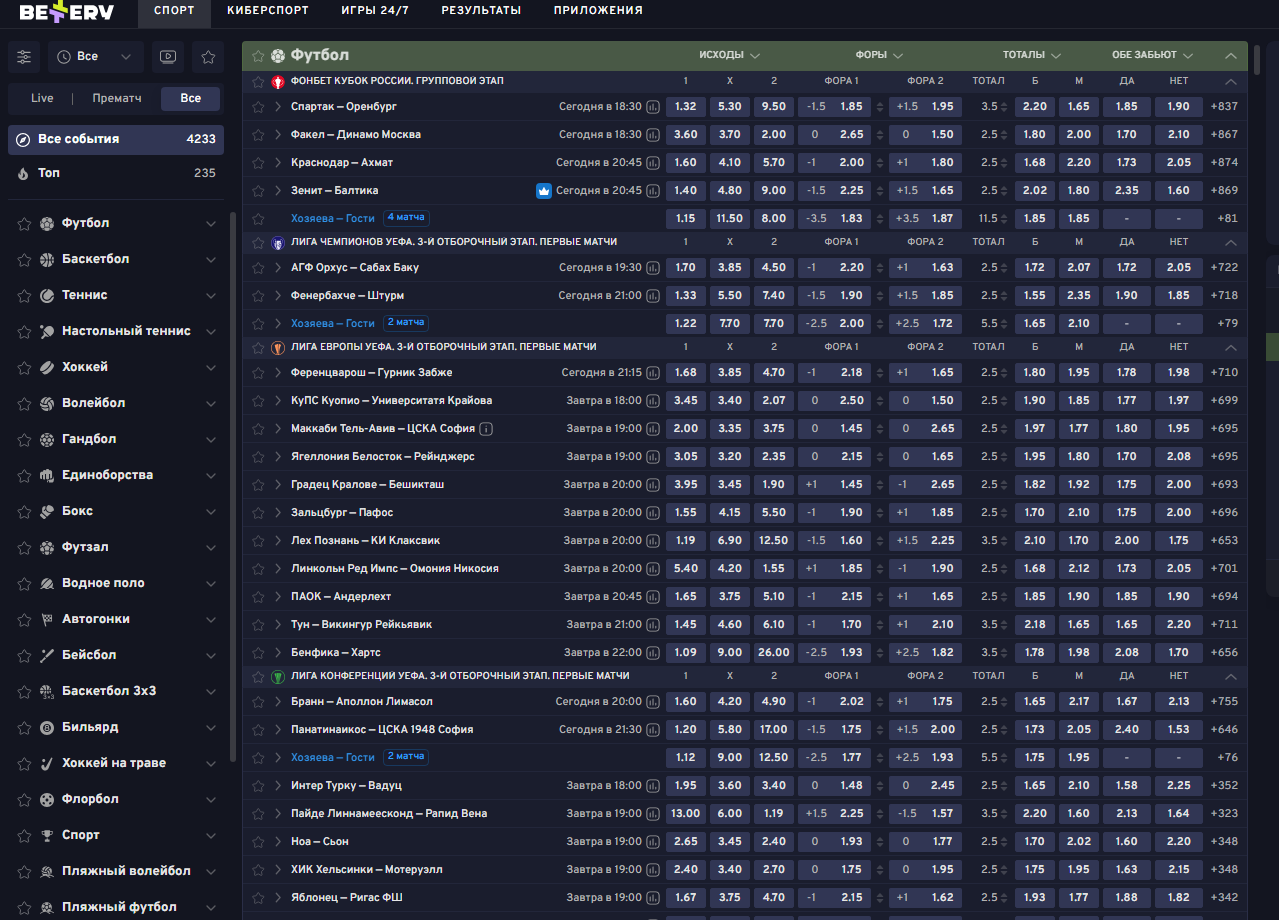
Task: Favorite Фенербахче – Штурм match with star
Action: pyautogui.click(x=258, y=295)
